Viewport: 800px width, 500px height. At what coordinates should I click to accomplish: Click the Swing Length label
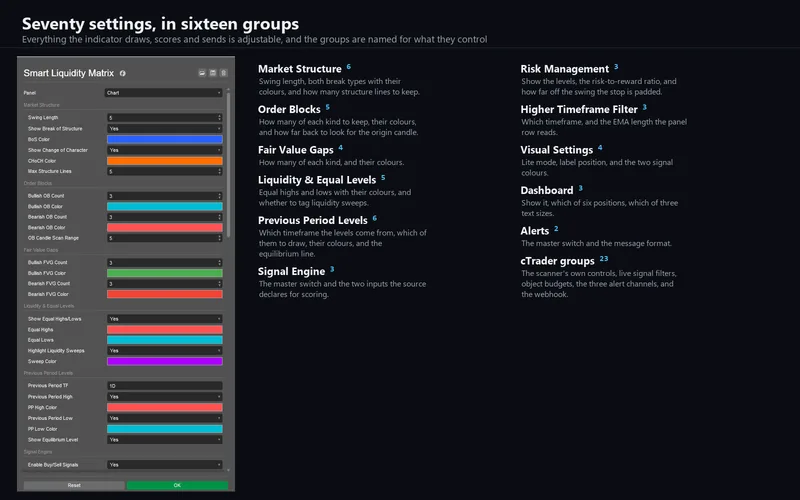click(43, 117)
